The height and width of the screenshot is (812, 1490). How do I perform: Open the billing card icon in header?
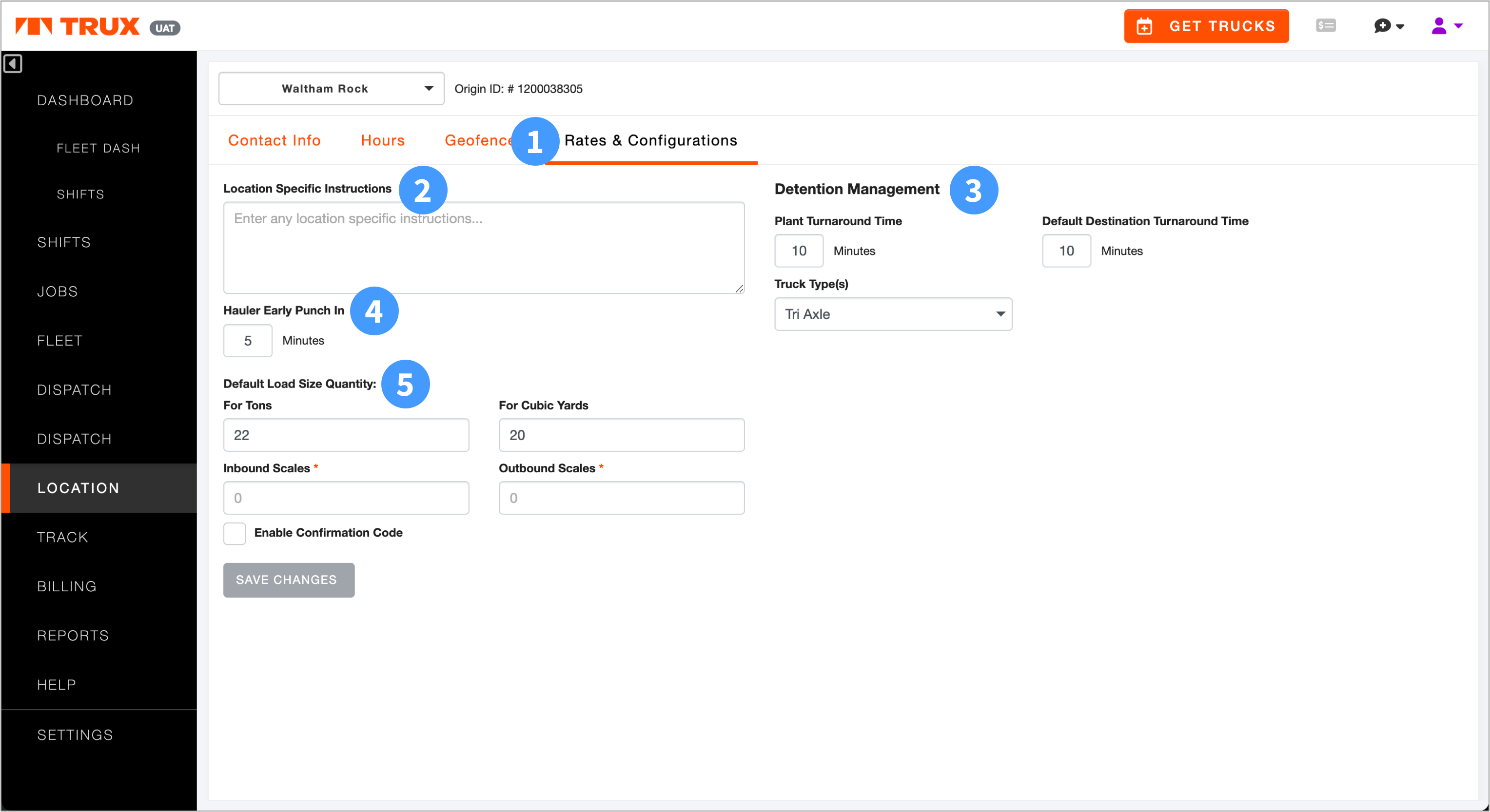1325,25
